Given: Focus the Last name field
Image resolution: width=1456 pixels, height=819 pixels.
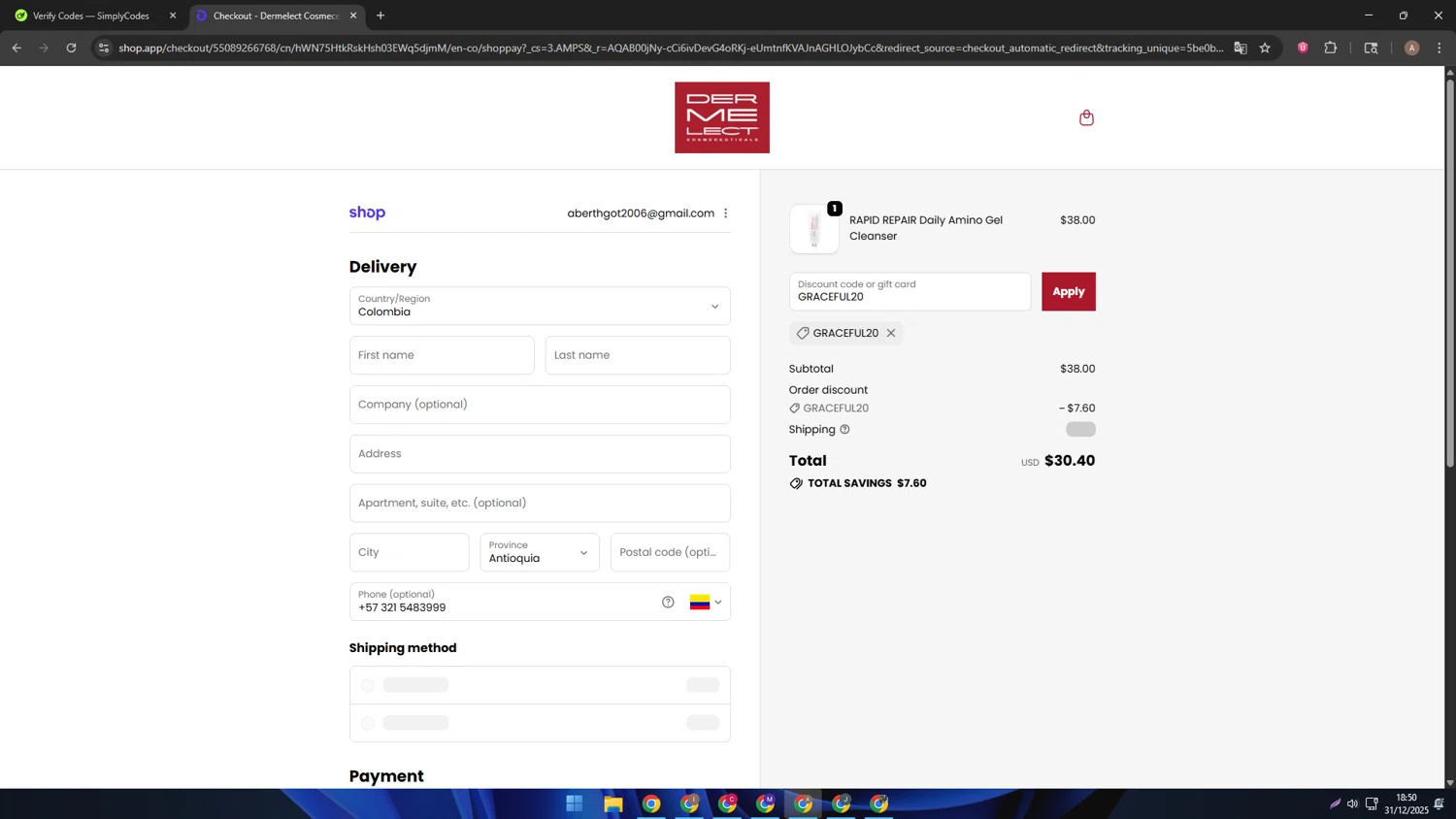Looking at the screenshot, I should tap(638, 355).
